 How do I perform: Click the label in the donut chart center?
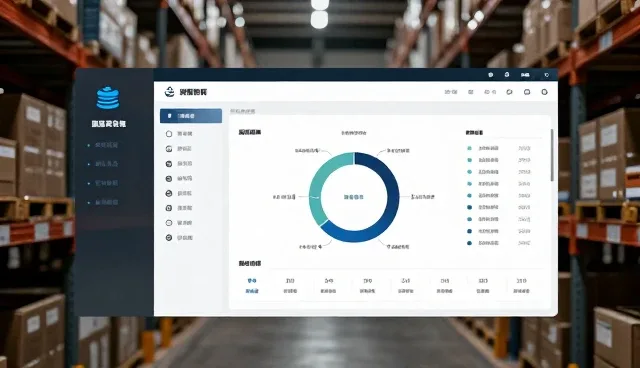pyautogui.click(x=353, y=197)
